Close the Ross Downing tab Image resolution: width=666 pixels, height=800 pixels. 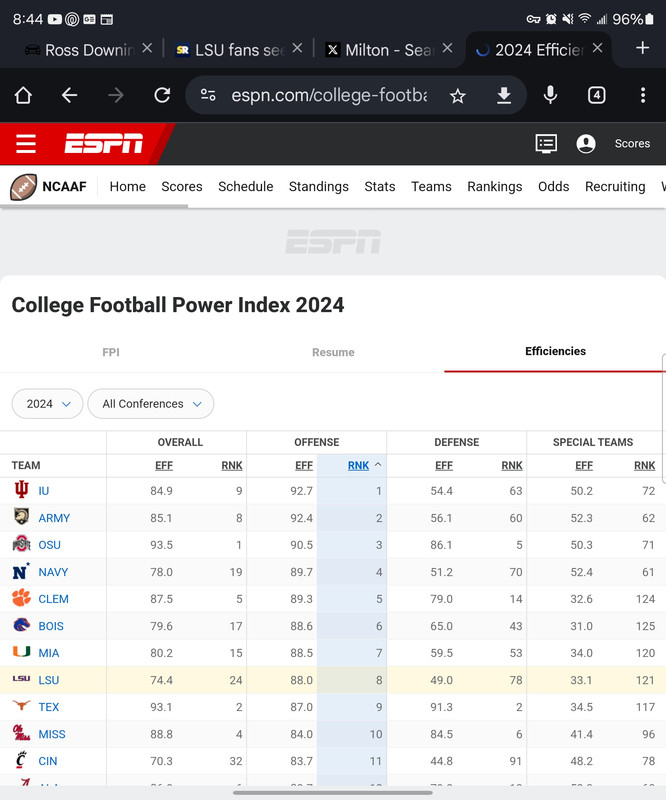point(147,48)
